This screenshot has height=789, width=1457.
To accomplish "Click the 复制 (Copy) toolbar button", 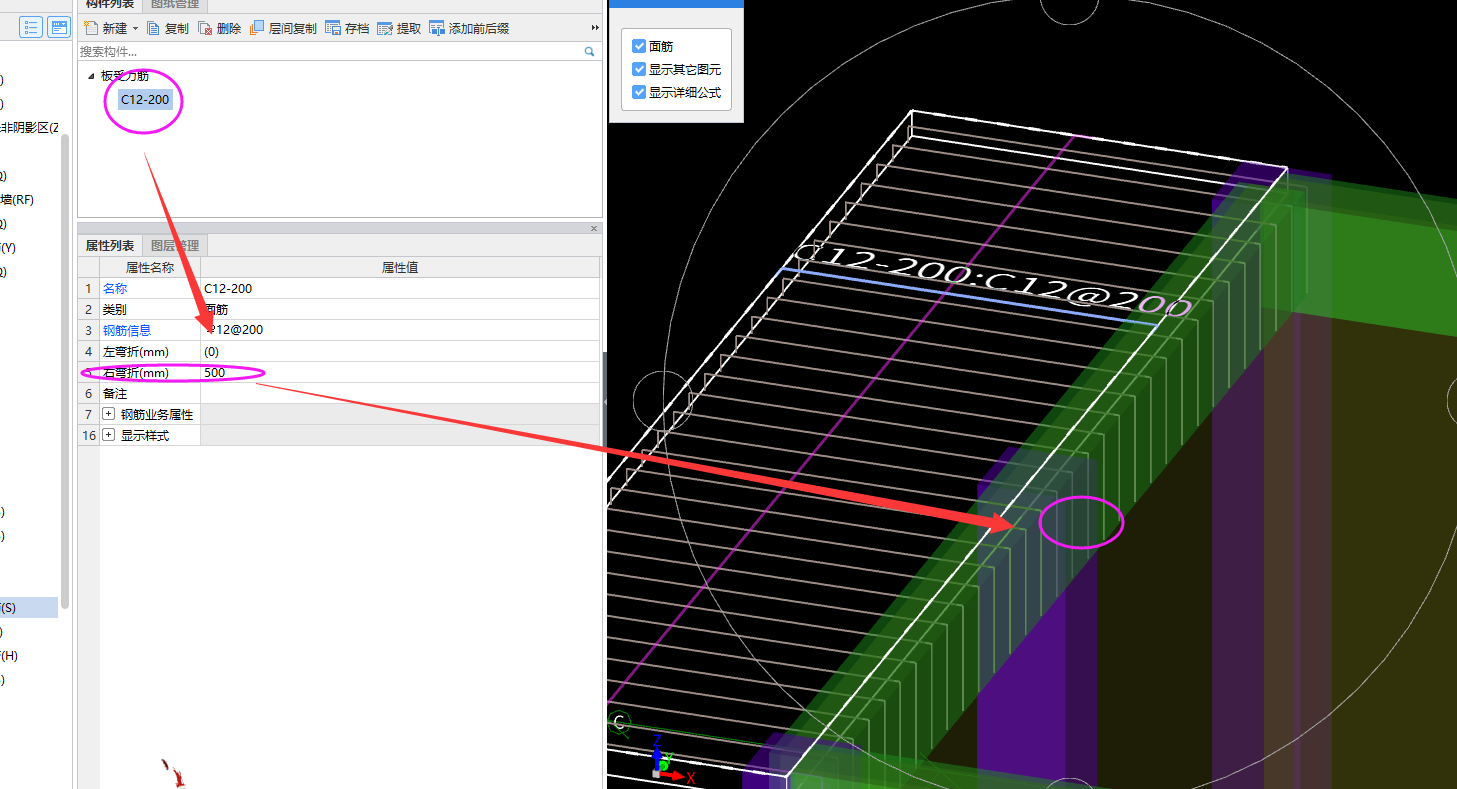I will pyautogui.click(x=167, y=28).
